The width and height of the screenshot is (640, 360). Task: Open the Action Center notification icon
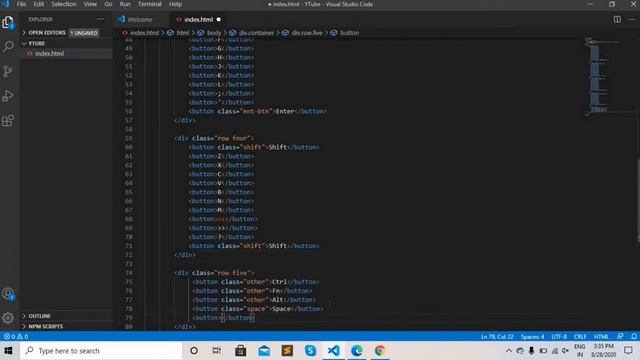(x=628, y=351)
